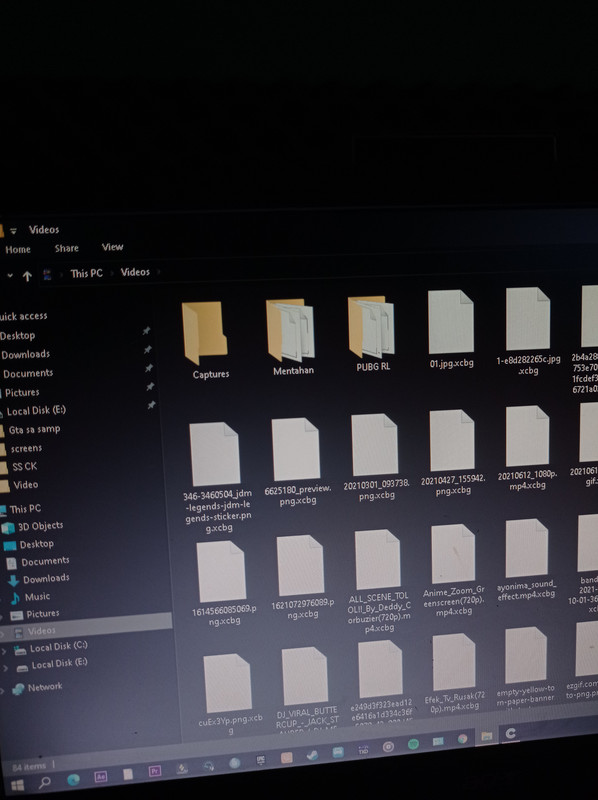Select empty-yellow-torn-paper-banner file
Screen dimensions: 598x800
point(526,666)
